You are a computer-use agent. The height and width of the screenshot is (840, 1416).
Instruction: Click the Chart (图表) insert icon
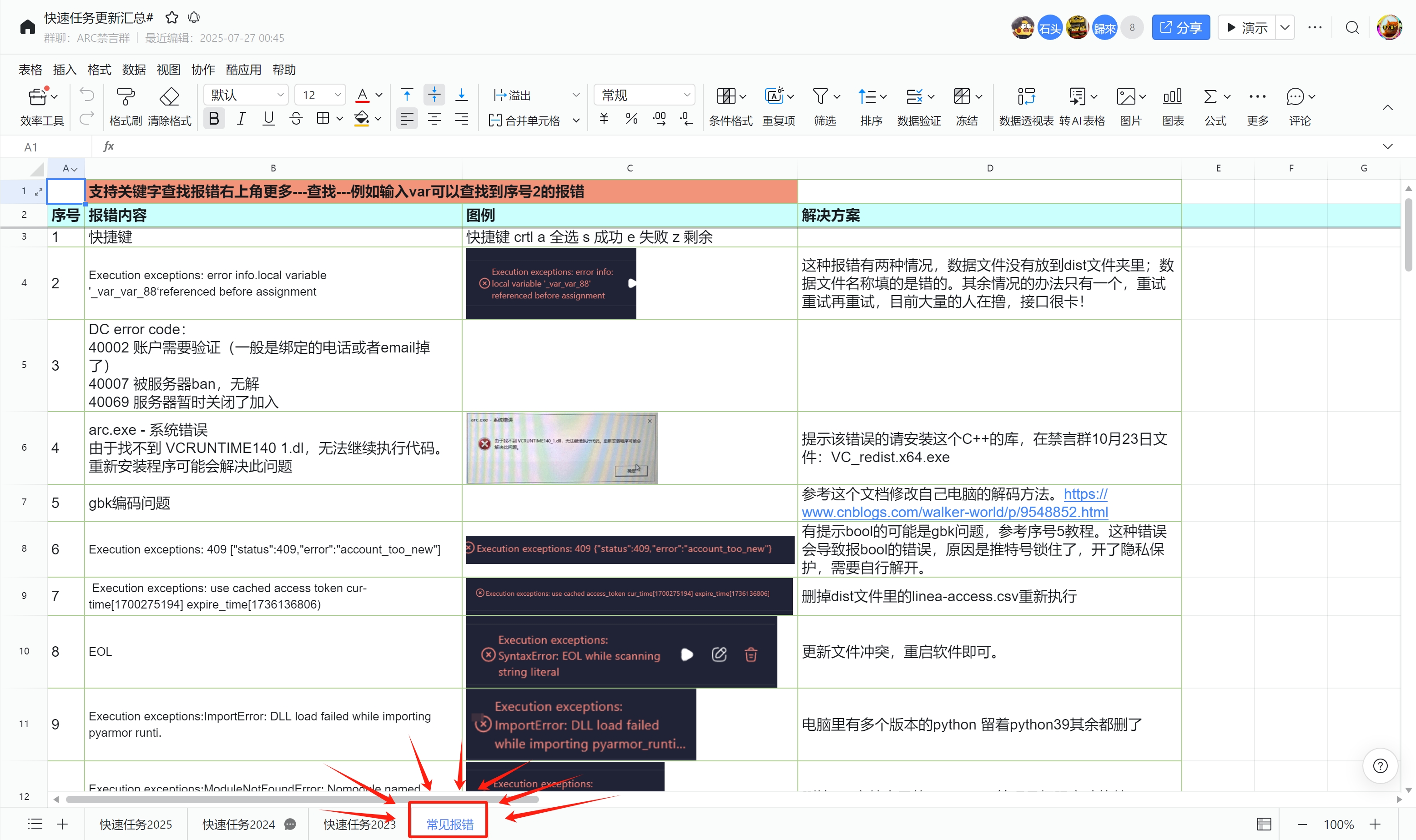pos(1172,97)
